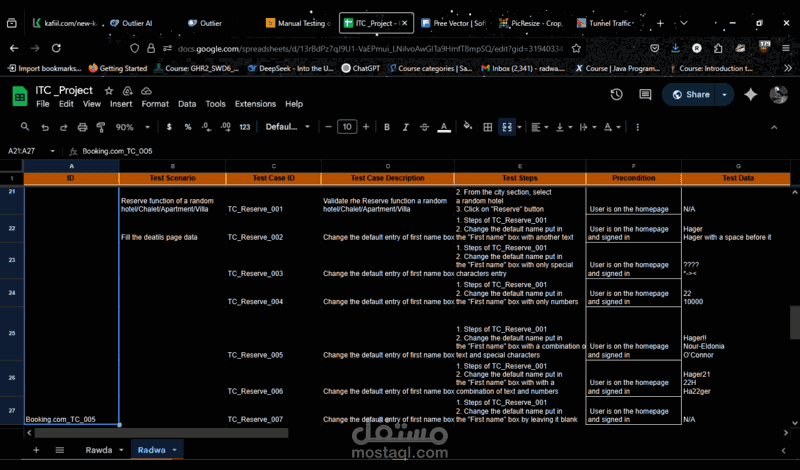Open the search menus magnifier icon
The width and height of the screenshot is (800, 470).
click(24, 127)
